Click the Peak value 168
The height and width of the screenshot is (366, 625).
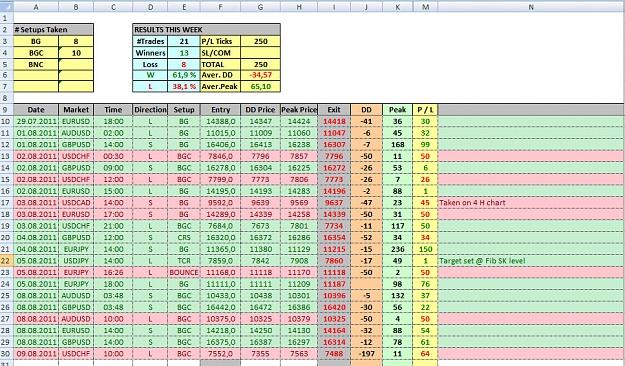[397, 145]
